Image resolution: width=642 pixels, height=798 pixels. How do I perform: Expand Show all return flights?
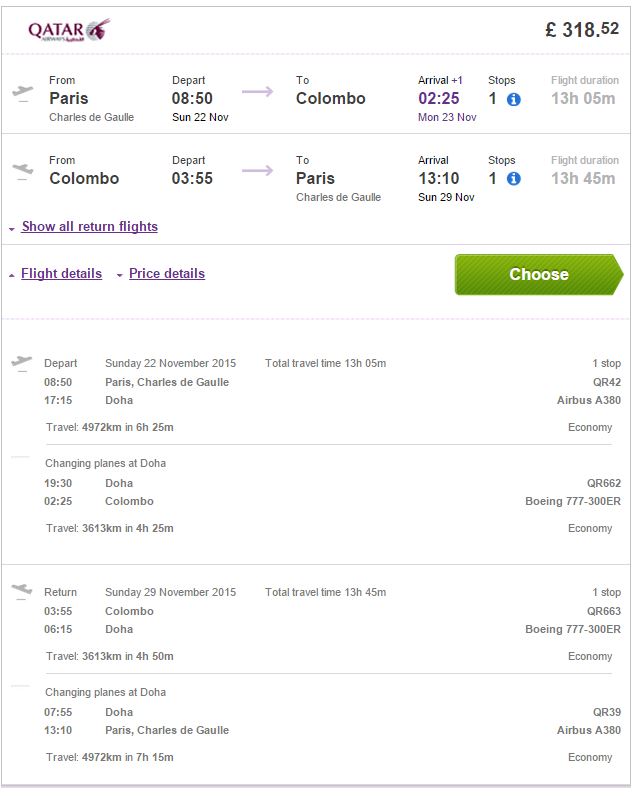pos(90,226)
